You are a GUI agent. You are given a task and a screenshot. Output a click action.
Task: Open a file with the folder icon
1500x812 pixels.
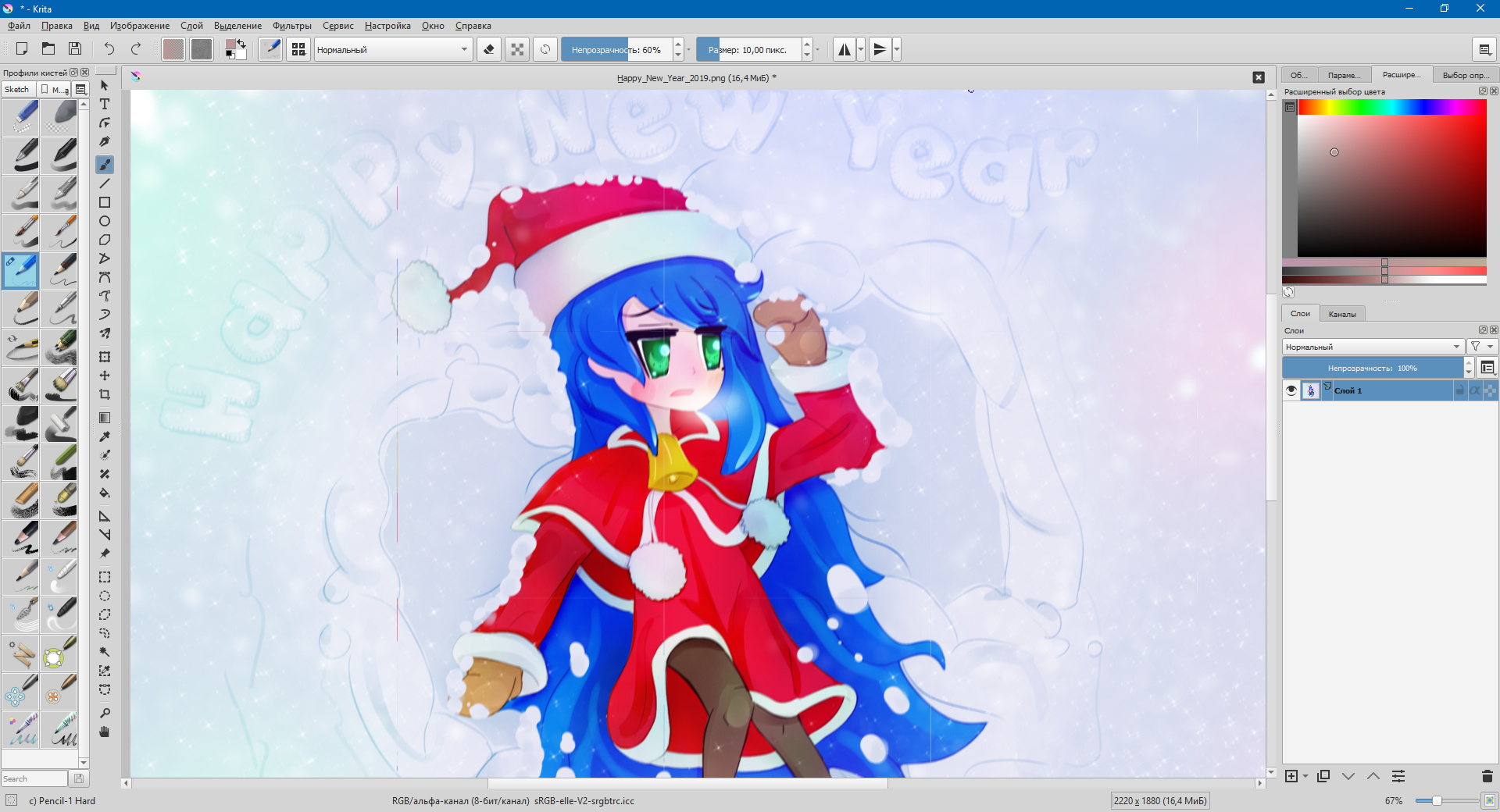coord(48,49)
